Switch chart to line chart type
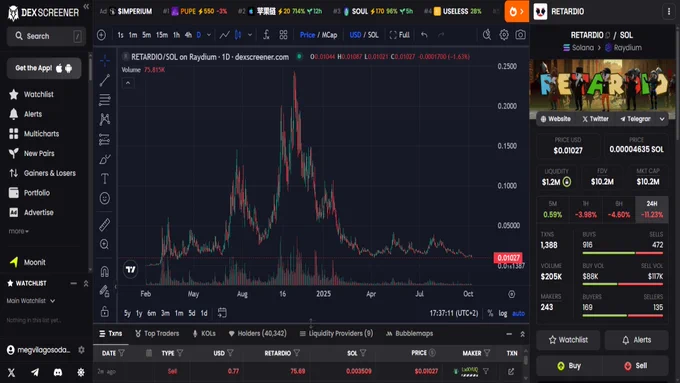The image size is (680, 383). point(224,35)
